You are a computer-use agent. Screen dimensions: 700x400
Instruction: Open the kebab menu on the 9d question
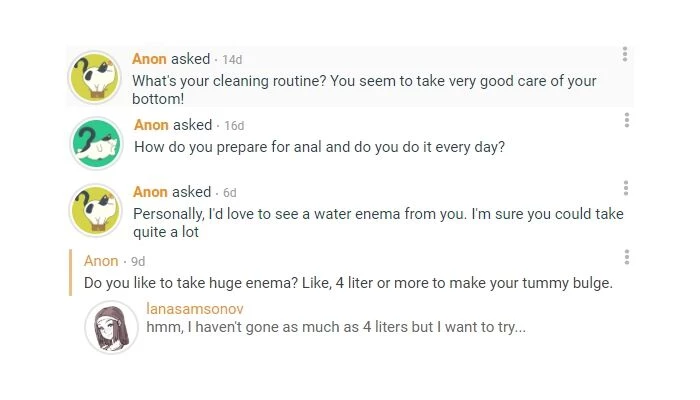627,257
